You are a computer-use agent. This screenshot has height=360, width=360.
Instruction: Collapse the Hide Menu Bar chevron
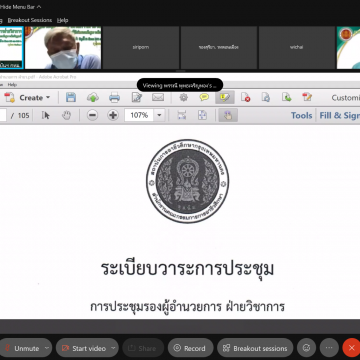(39, 7)
